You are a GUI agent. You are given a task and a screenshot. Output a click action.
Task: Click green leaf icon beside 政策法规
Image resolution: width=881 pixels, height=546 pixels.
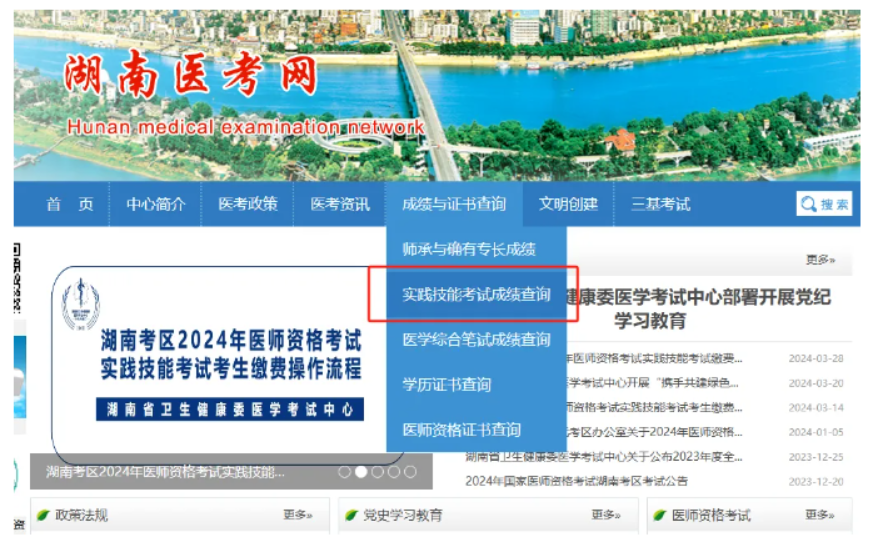43,515
